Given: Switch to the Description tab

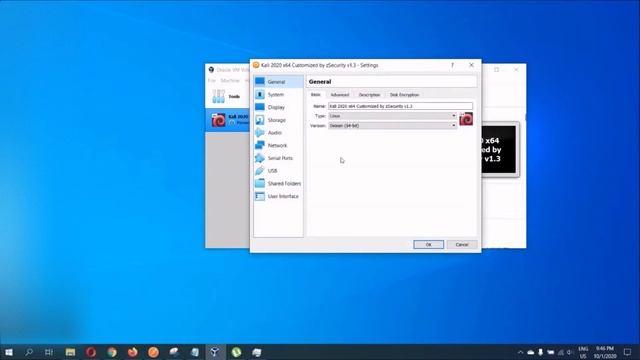Looking at the screenshot, I should [369, 95].
